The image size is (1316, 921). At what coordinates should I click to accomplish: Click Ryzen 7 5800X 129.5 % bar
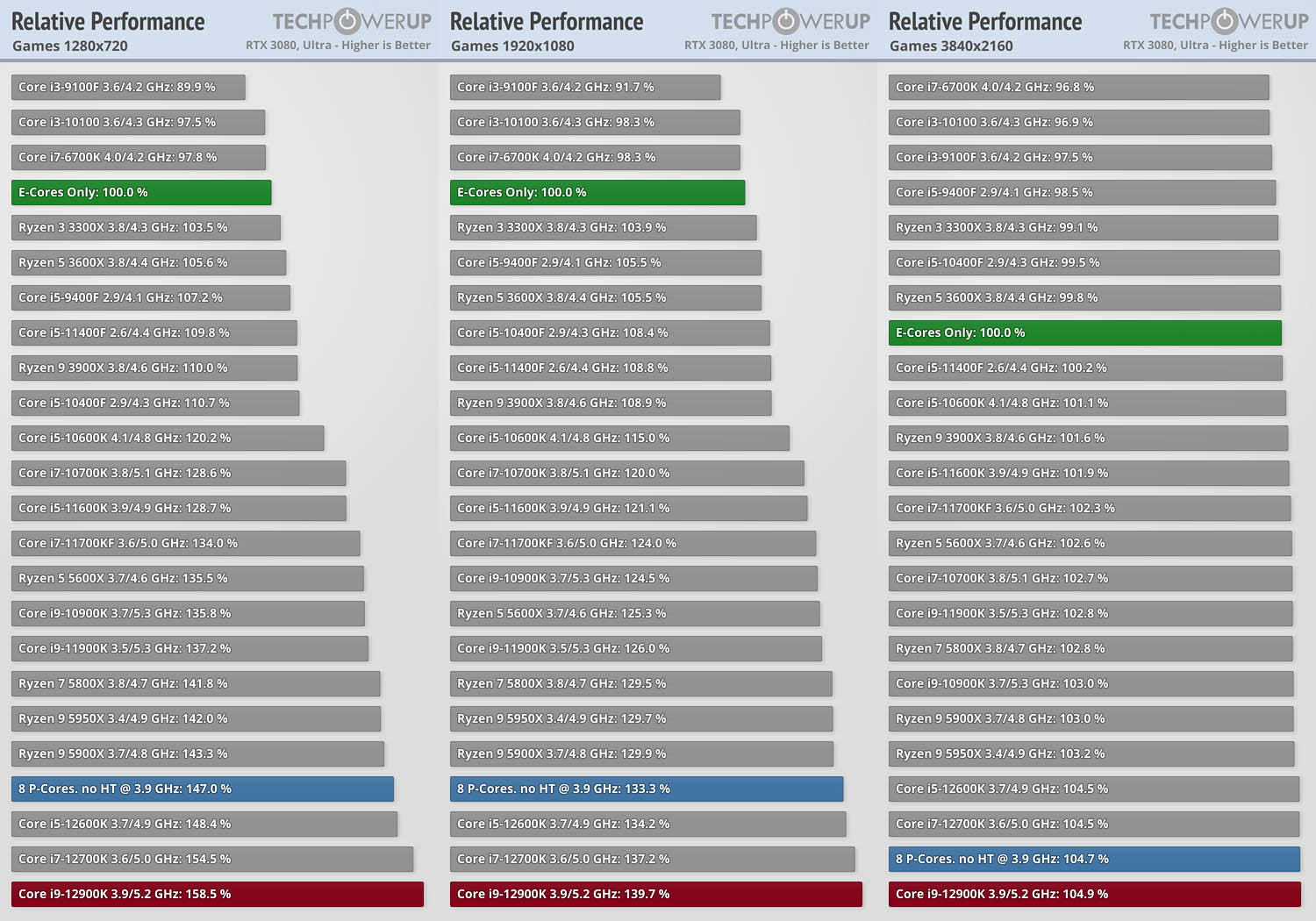[x=640, y=683]
